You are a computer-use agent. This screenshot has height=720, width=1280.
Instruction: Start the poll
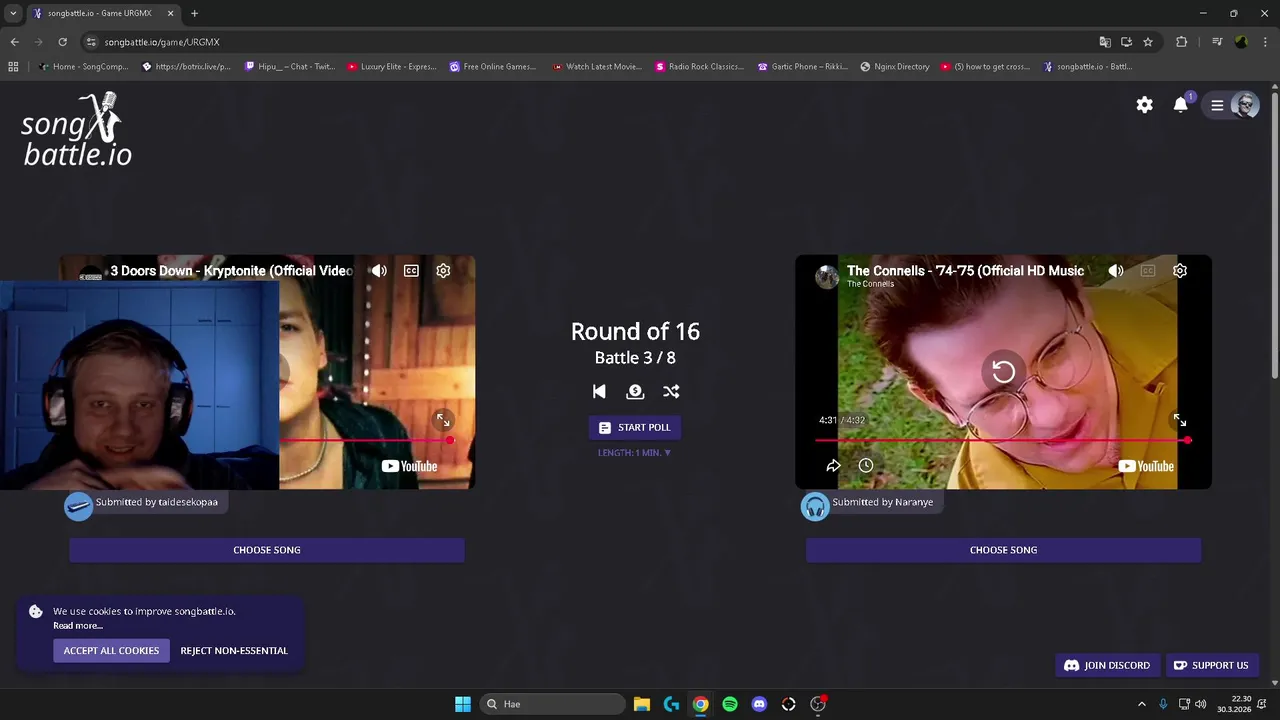pyautogui.click(x=635, y=427)
